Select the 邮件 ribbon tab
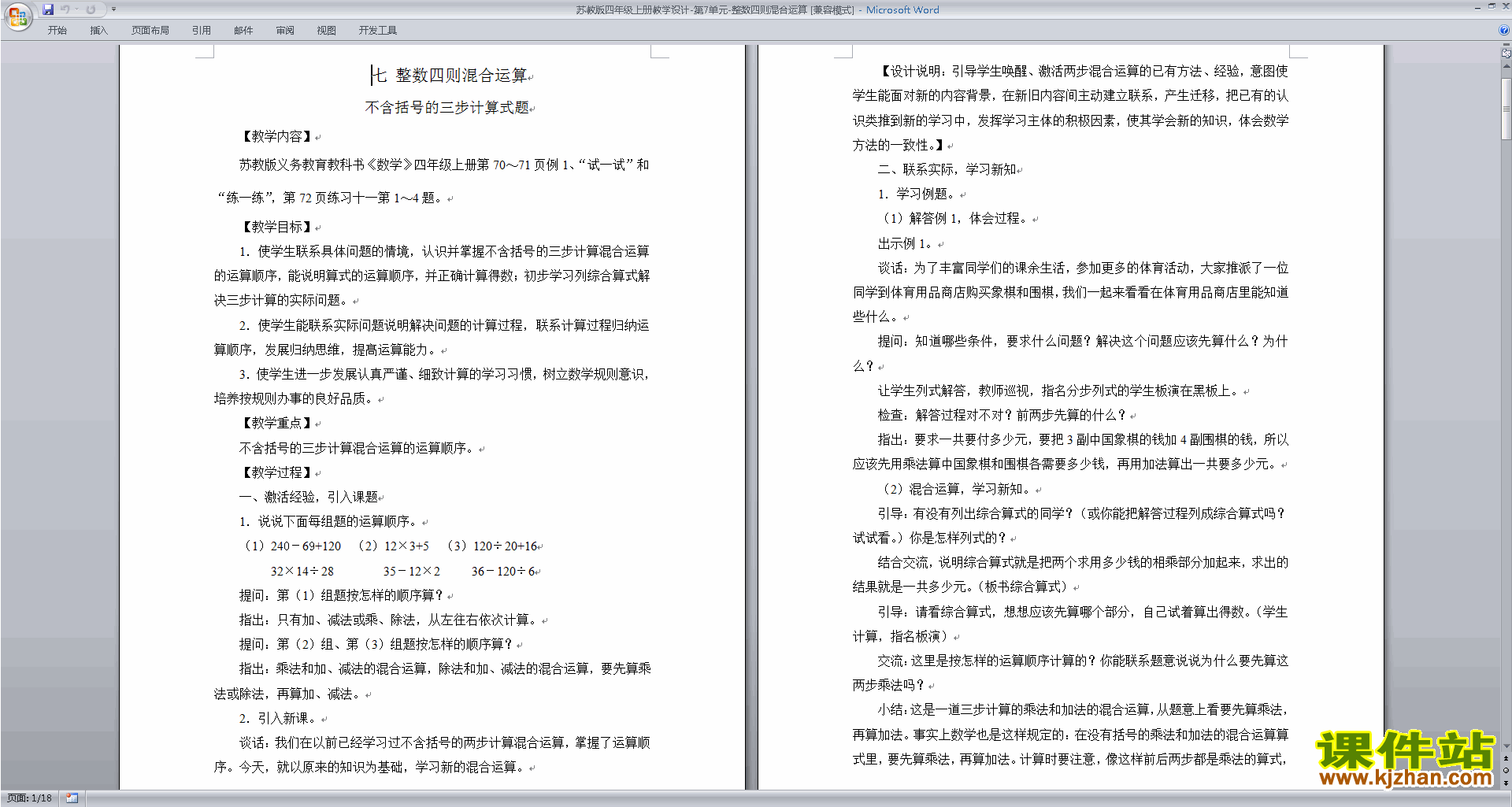 point(243,30)
